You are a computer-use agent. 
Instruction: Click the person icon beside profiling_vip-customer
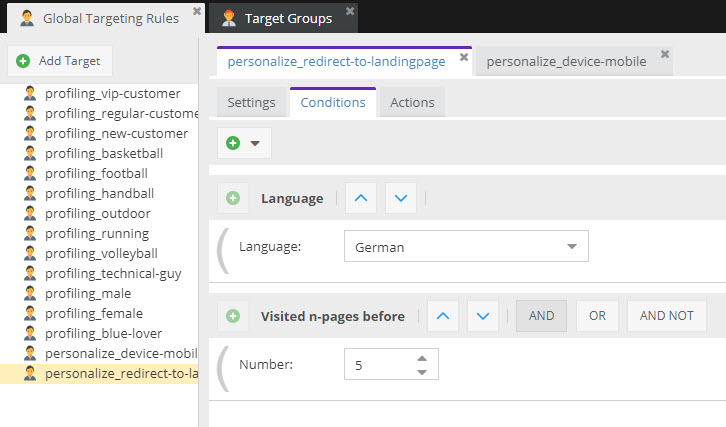click(30, 93)
